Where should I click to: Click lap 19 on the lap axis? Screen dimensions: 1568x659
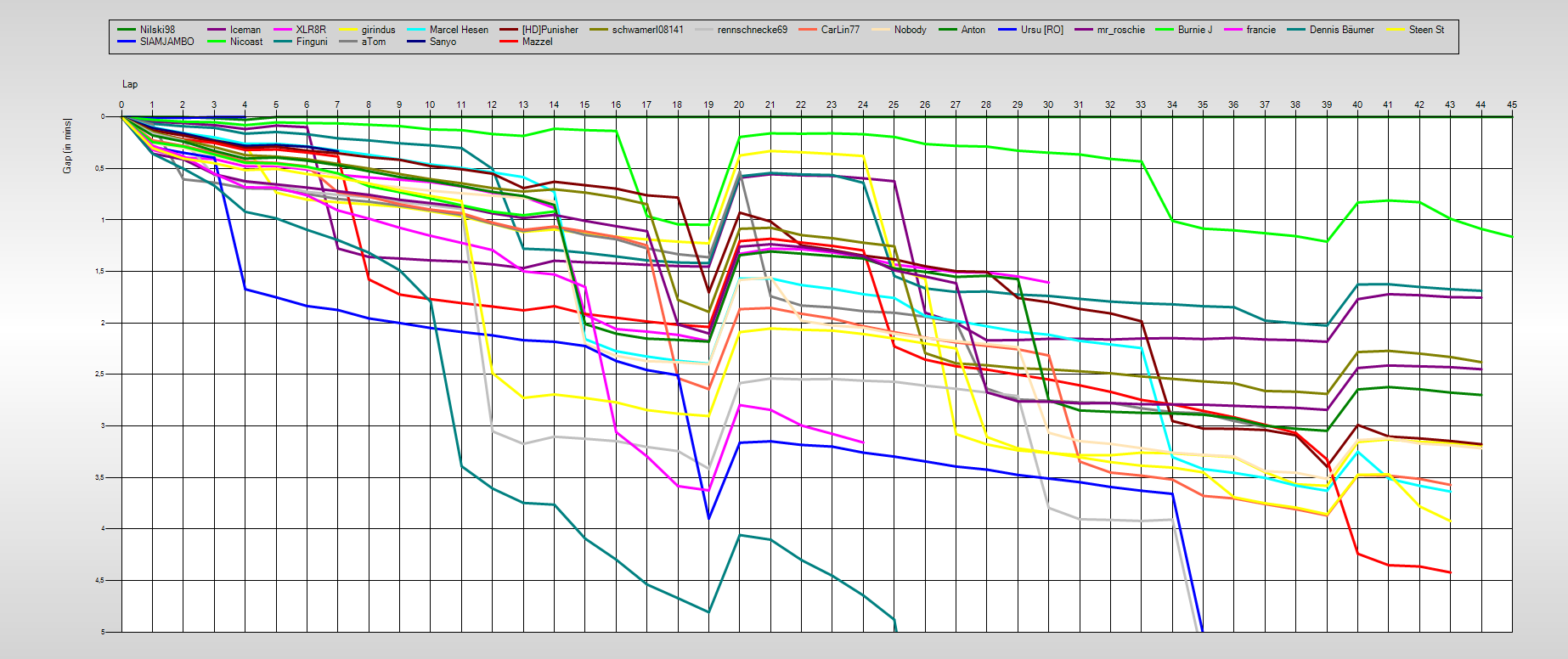[708, 104]
